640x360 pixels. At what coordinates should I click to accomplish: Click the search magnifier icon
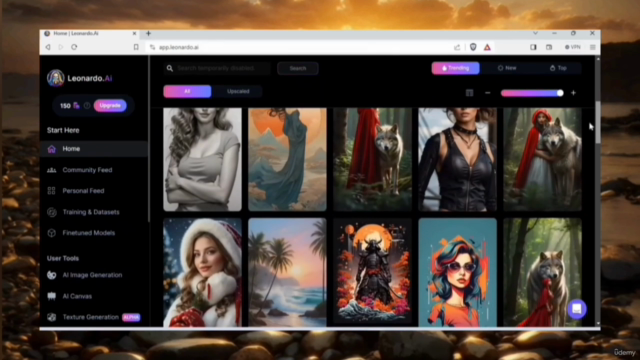click(170, 68)
